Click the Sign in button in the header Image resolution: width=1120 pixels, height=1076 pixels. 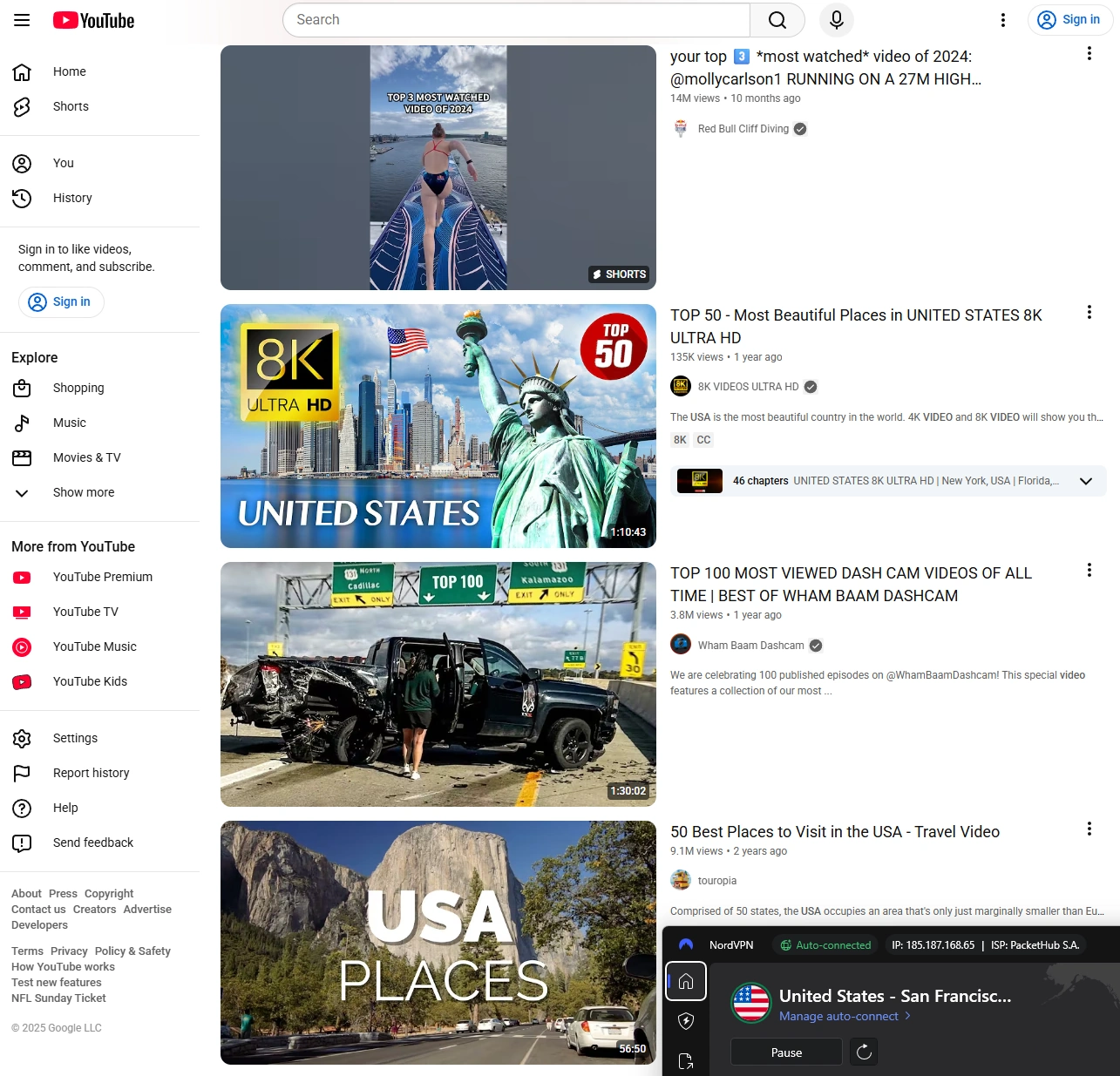[x=1069, y=20]
